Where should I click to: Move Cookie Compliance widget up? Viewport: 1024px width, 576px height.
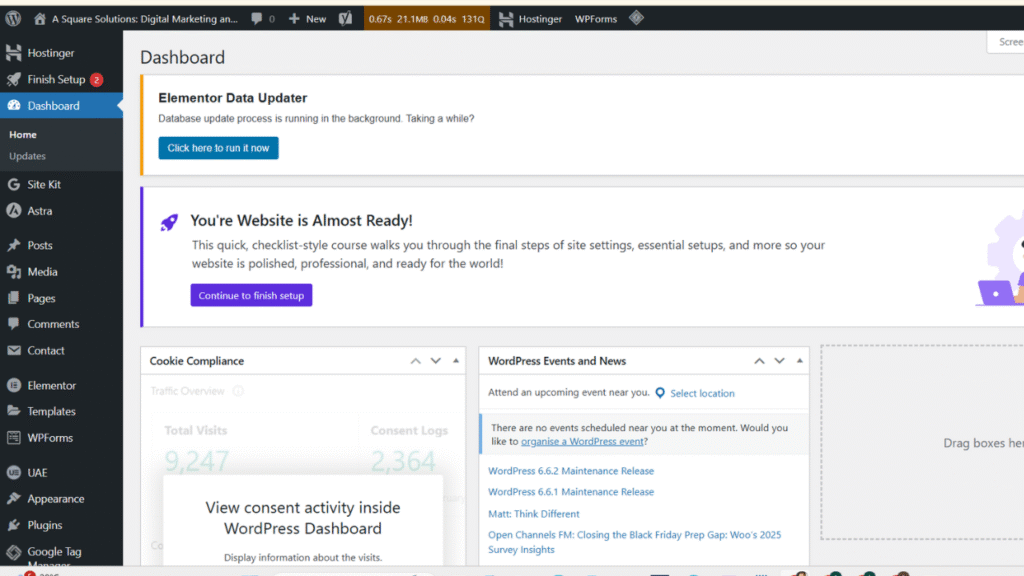415,361
